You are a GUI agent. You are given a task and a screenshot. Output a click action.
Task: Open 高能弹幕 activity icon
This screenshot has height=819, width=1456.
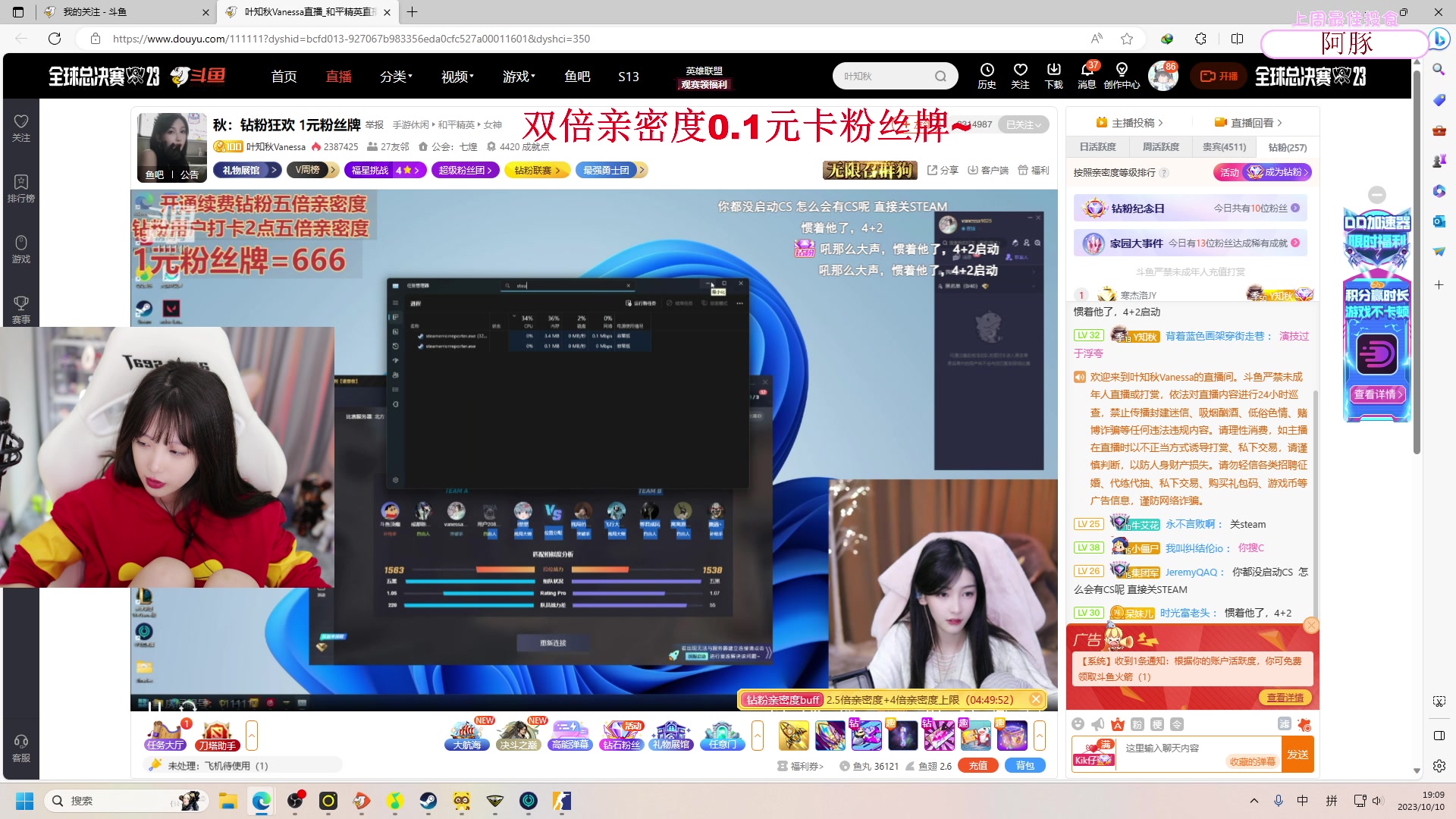pyautogui.click(x=570, y=736)
